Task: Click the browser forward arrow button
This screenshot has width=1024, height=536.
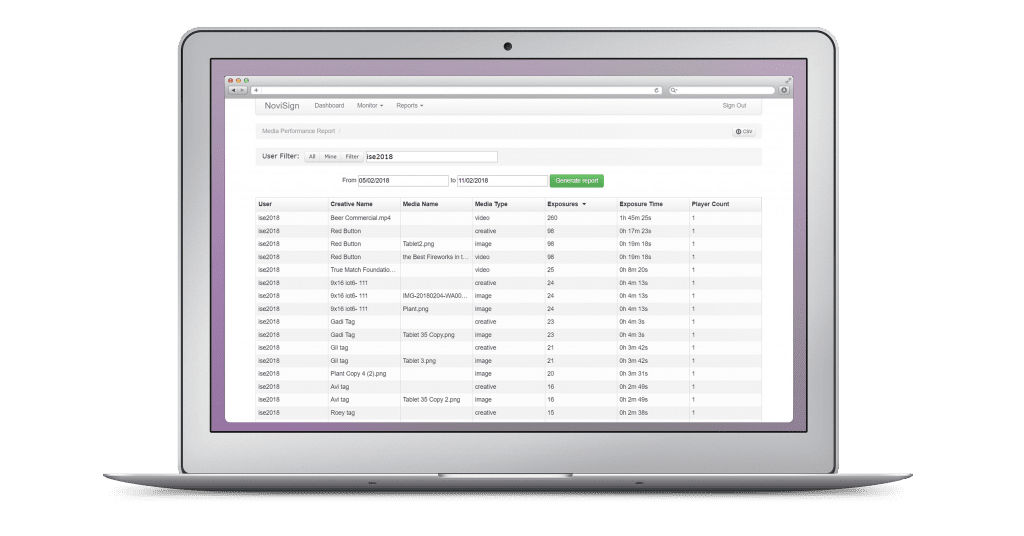Action: point(242,90)
